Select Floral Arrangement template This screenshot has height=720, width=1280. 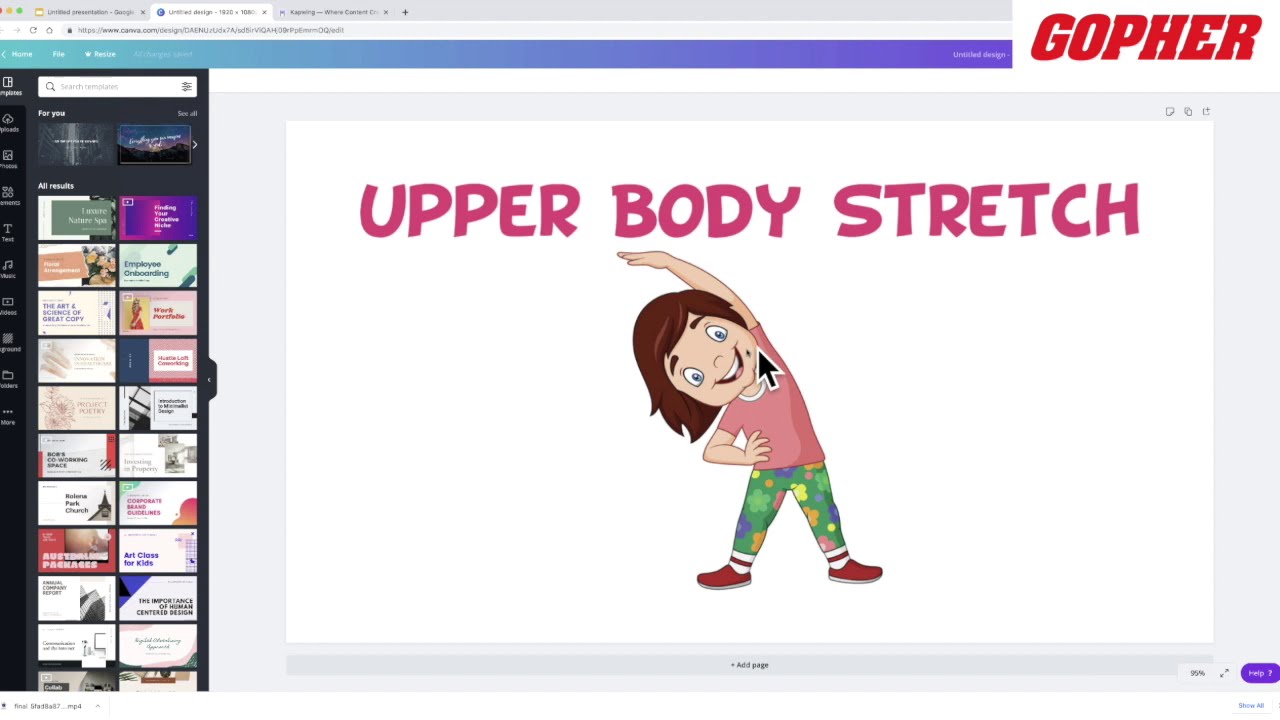pyautogui.click(x=77, y=266)
